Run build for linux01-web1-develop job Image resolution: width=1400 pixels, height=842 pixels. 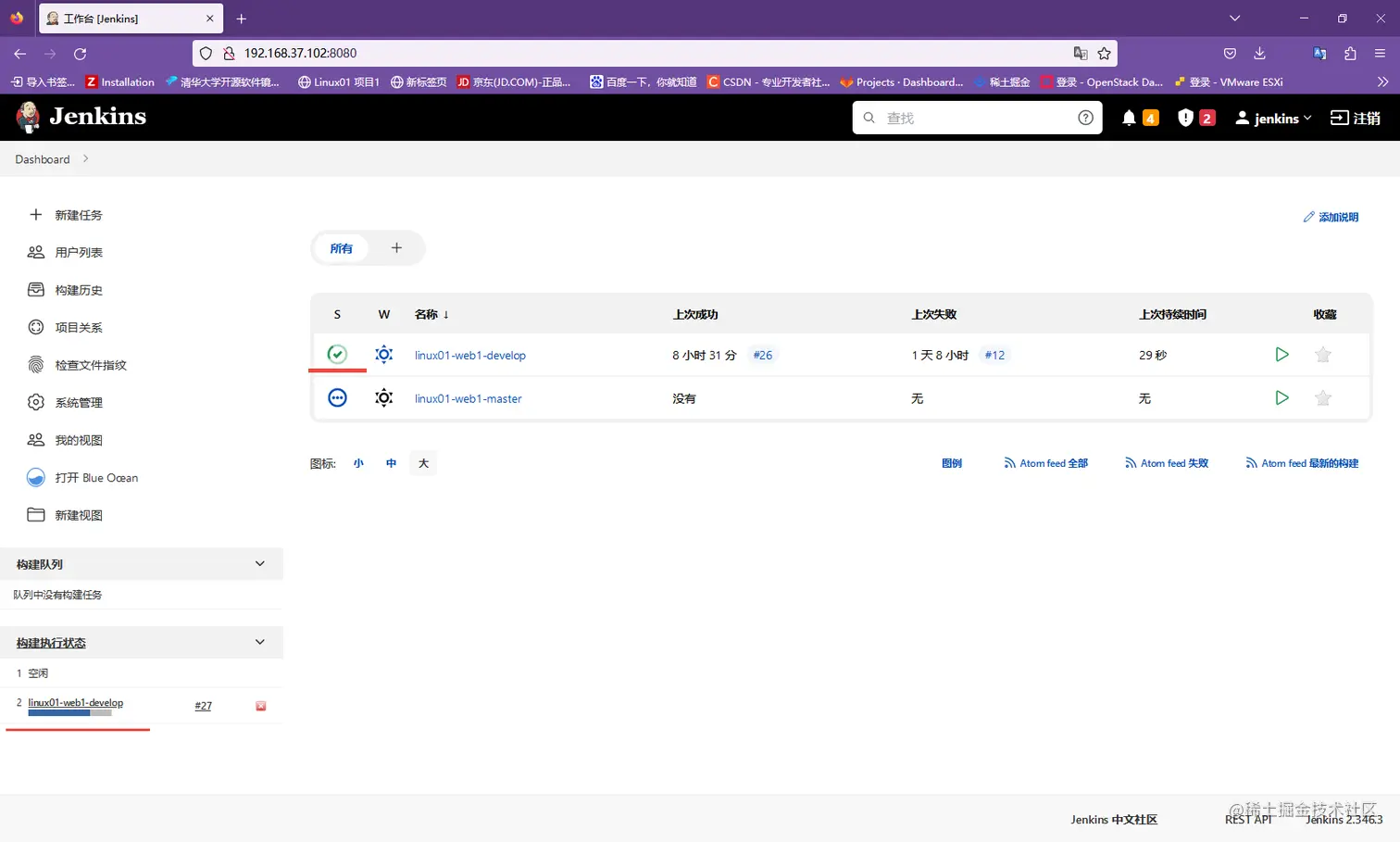tap(1281, 355)
